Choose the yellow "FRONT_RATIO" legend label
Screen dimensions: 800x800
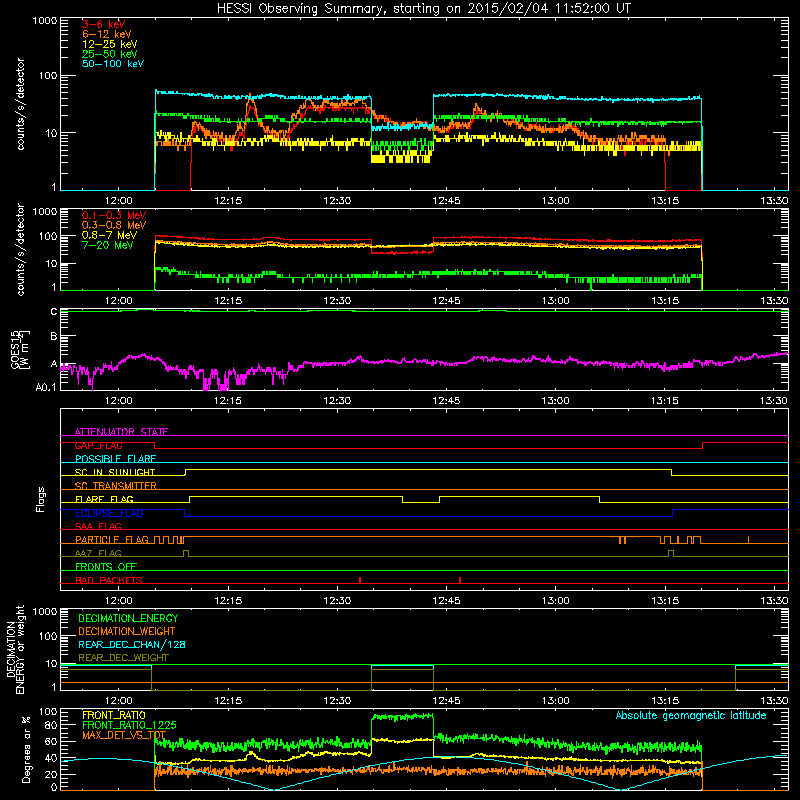pos(114,715)
